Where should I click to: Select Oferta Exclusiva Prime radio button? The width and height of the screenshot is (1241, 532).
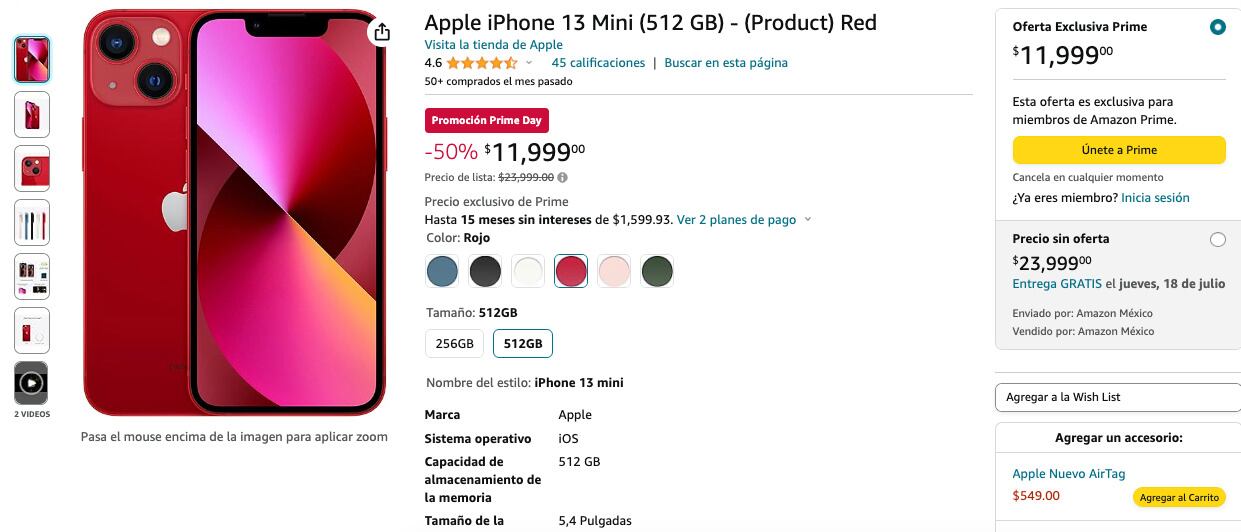tap(1217, 27)
